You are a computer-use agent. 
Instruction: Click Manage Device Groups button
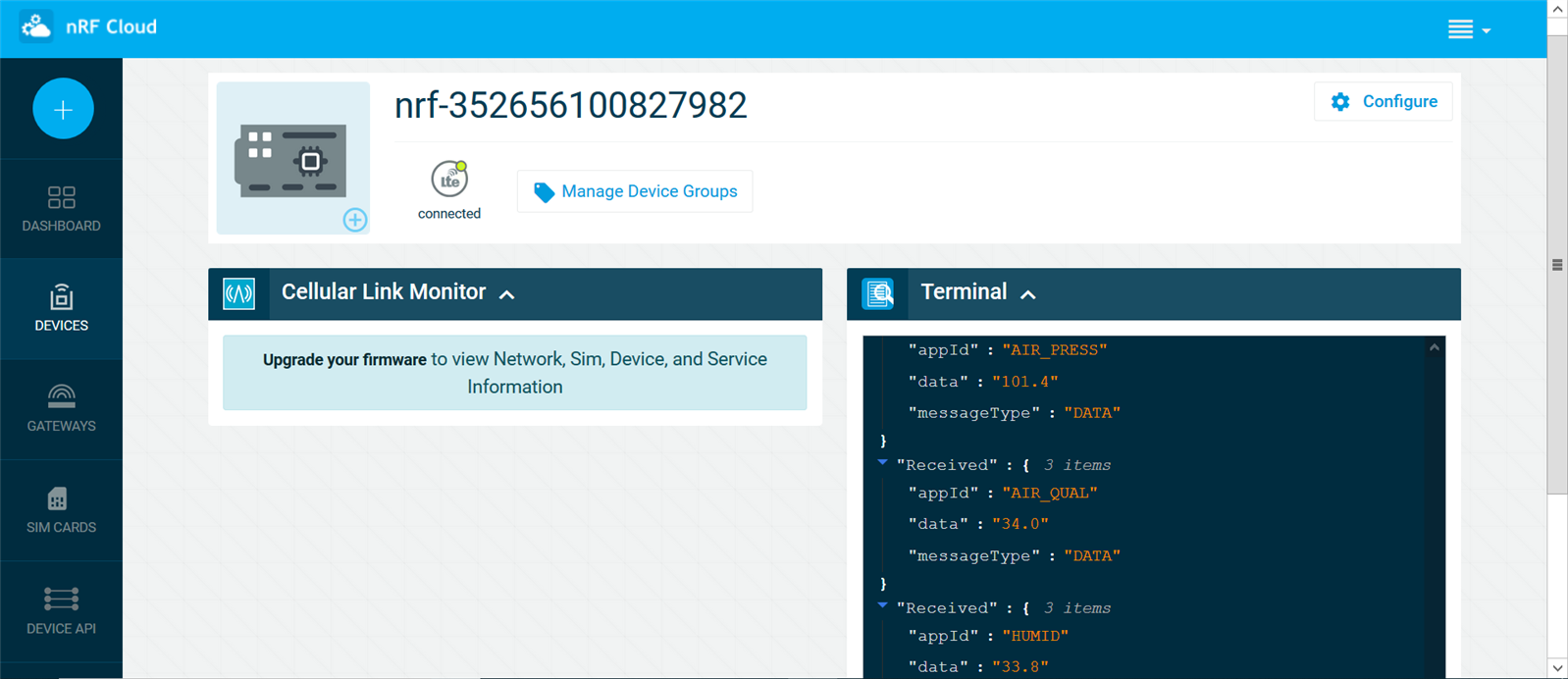tap(635, 191)
